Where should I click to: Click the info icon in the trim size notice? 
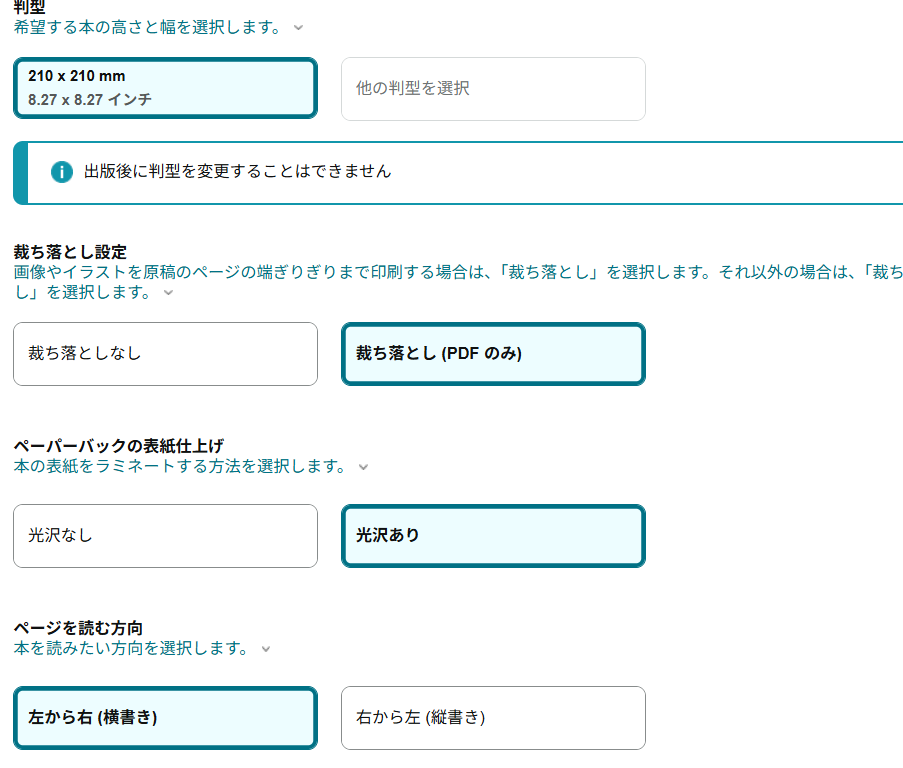click(62, 172)
